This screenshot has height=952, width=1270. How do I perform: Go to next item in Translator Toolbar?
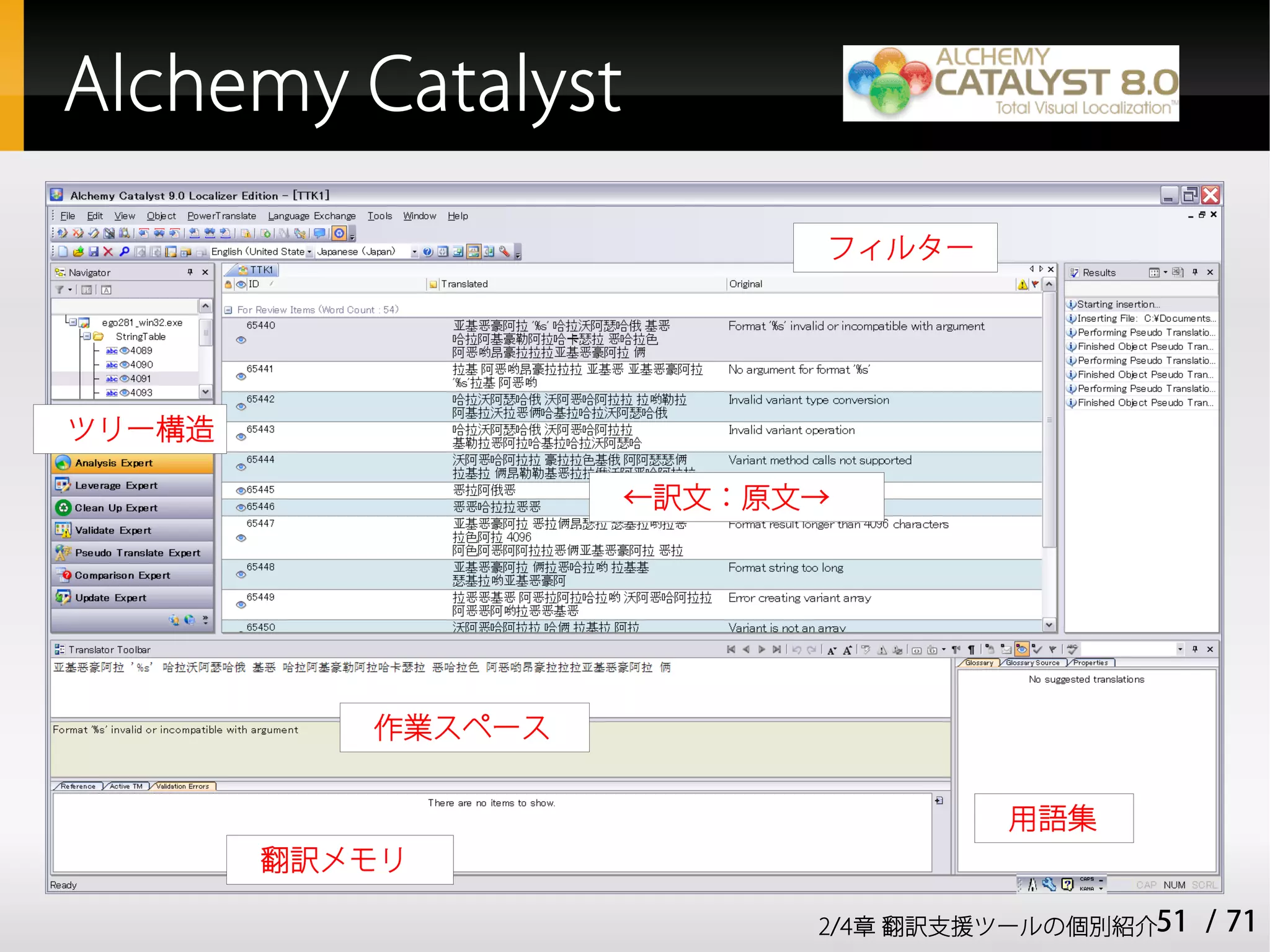pos(762,649)
